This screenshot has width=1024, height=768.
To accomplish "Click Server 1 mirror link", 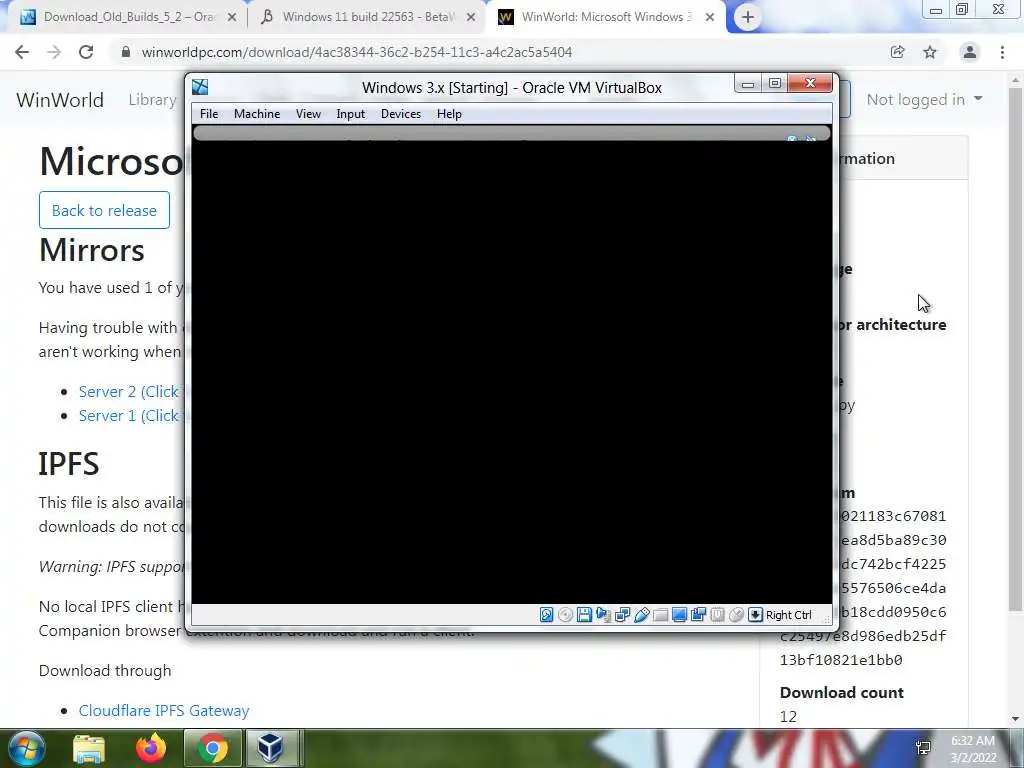I will tap(129, 415).
